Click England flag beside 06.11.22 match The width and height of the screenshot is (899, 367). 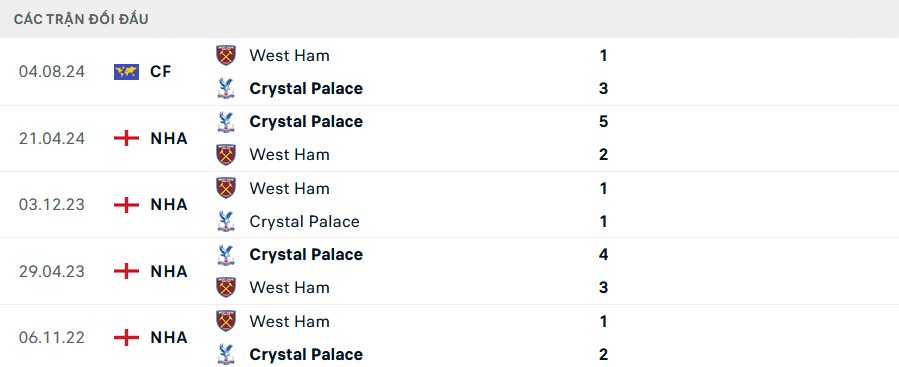(x=126, y=338)
